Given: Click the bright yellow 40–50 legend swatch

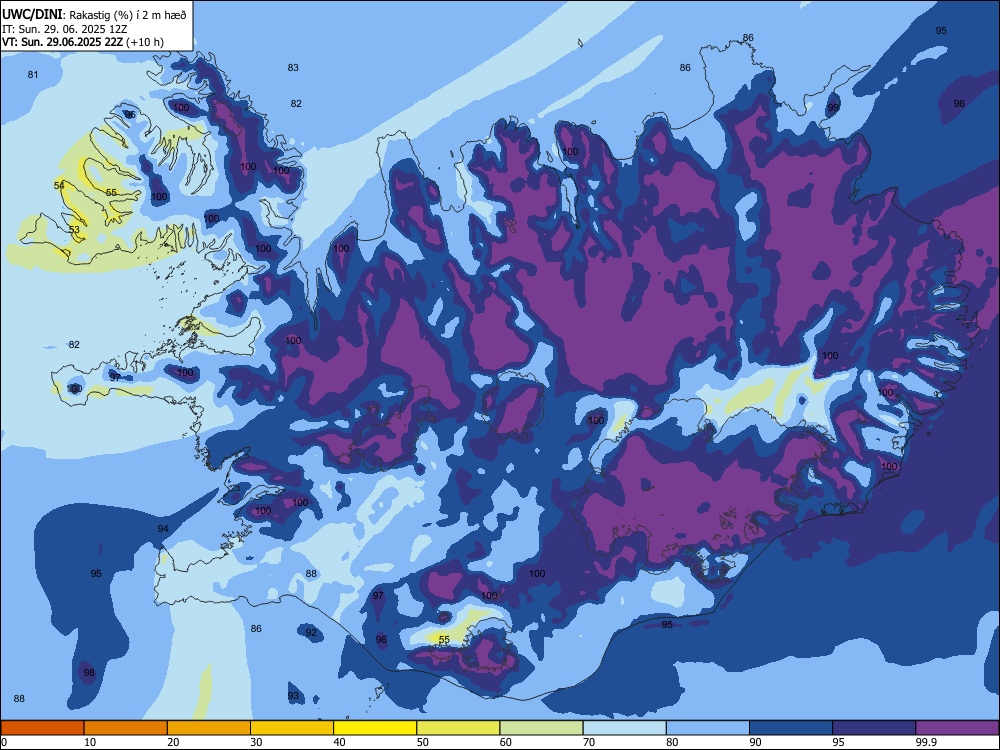Looking at the screenshot, I should 375,728.
